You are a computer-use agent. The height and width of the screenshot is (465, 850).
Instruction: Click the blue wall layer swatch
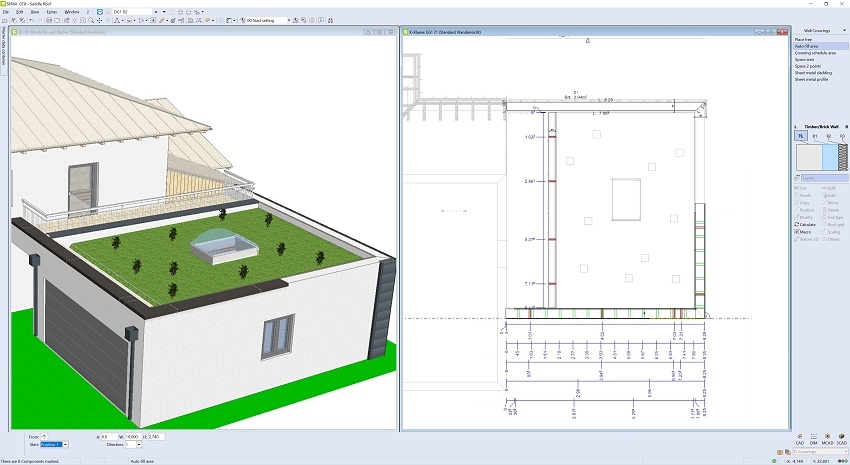pyautogui.click(x=830, y=158)
